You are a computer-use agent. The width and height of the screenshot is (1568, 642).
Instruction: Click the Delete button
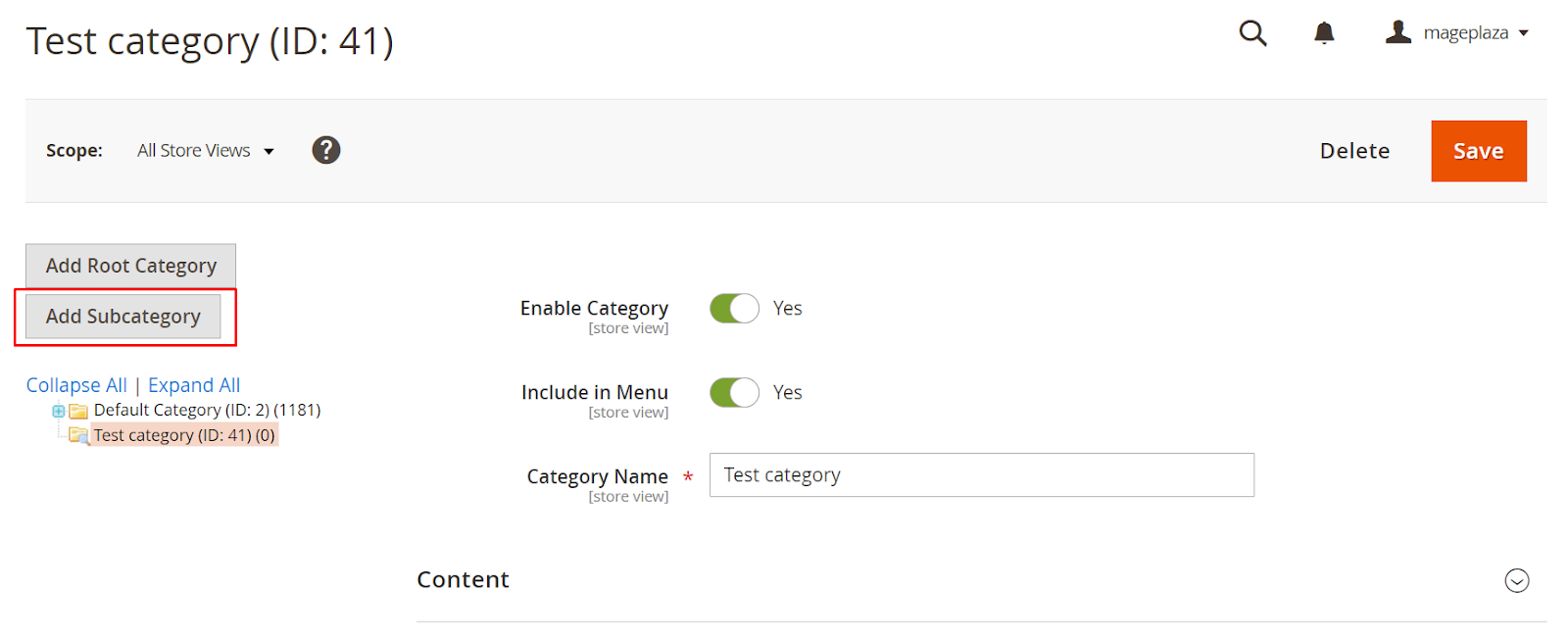coord(1354,151)
